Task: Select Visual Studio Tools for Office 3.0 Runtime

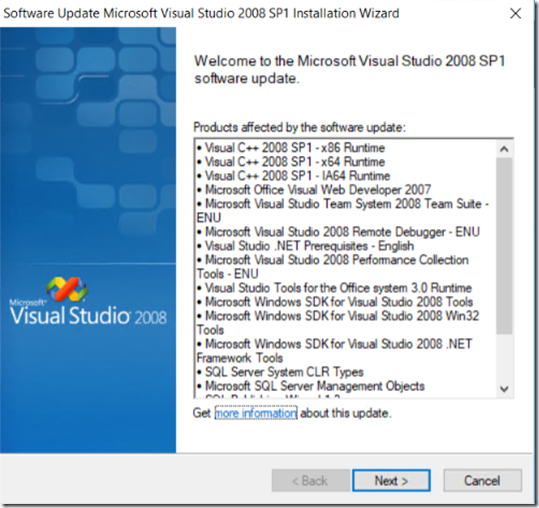Action: pos(334,288)
